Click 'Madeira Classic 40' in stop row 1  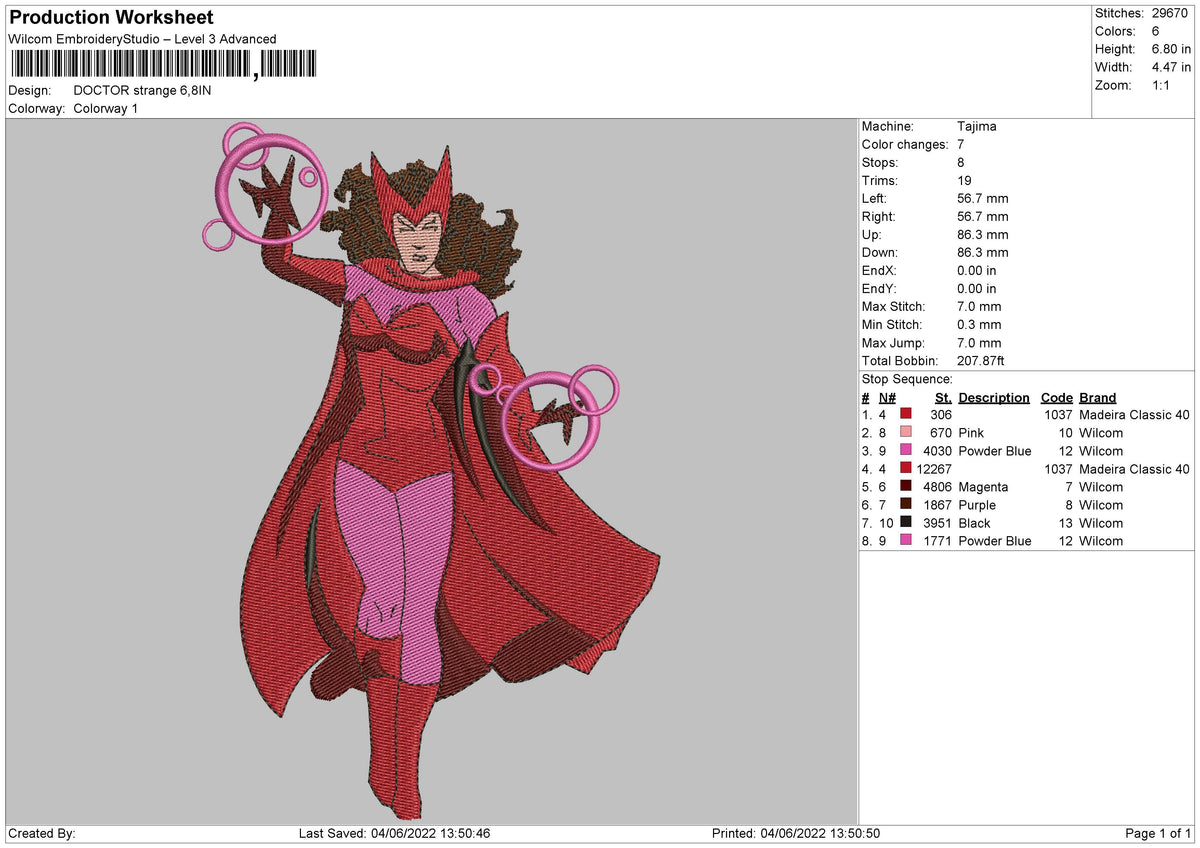[1135, 415]
